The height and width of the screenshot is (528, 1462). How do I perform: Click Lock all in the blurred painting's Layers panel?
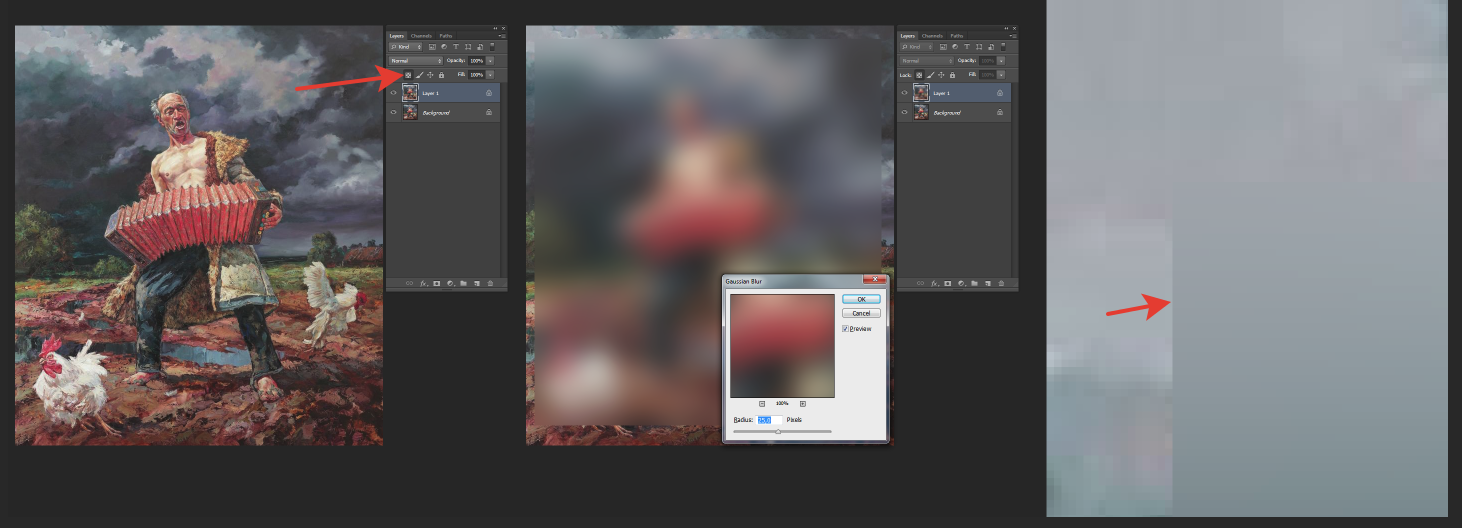[x=952, y=75]
